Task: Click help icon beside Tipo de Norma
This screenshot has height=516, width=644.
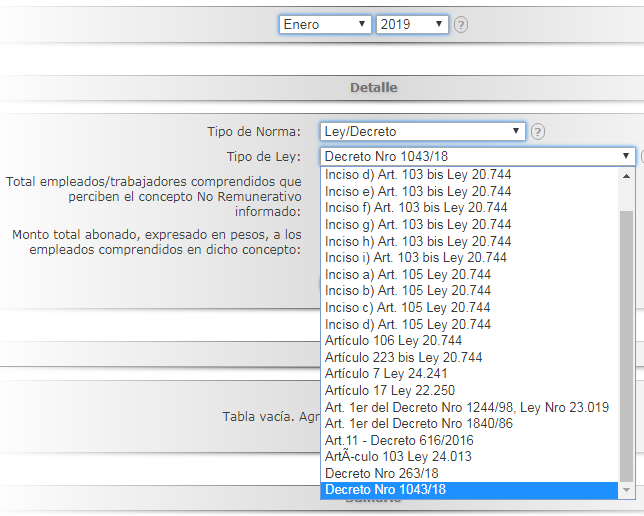Action: [538, 131]
